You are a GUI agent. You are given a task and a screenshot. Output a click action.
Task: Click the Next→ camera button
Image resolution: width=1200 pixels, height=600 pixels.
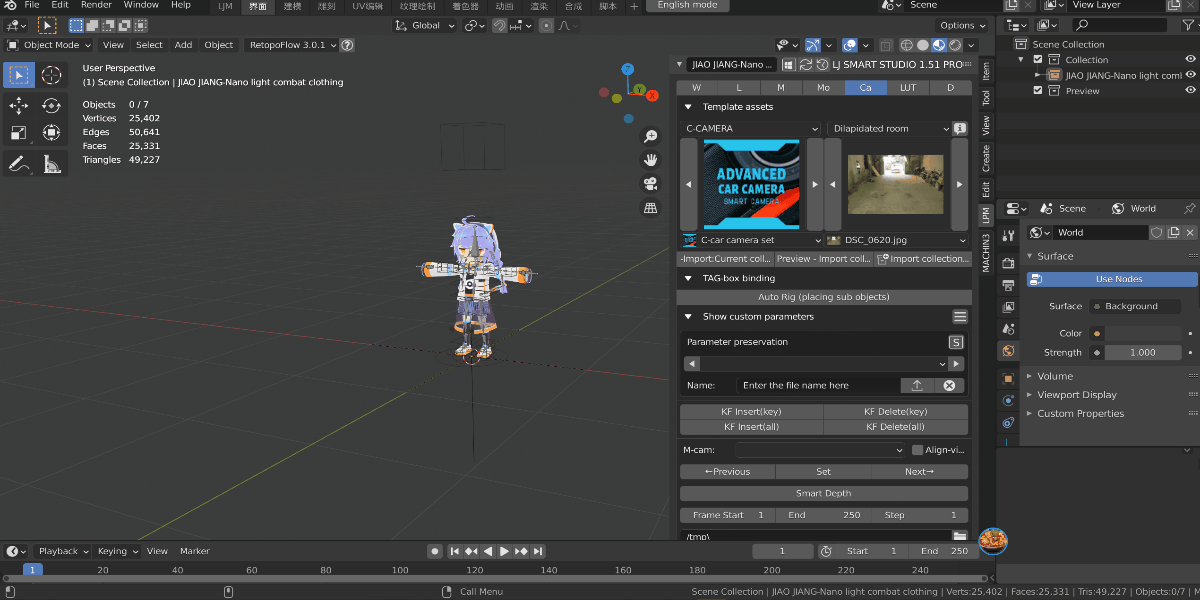919,472
